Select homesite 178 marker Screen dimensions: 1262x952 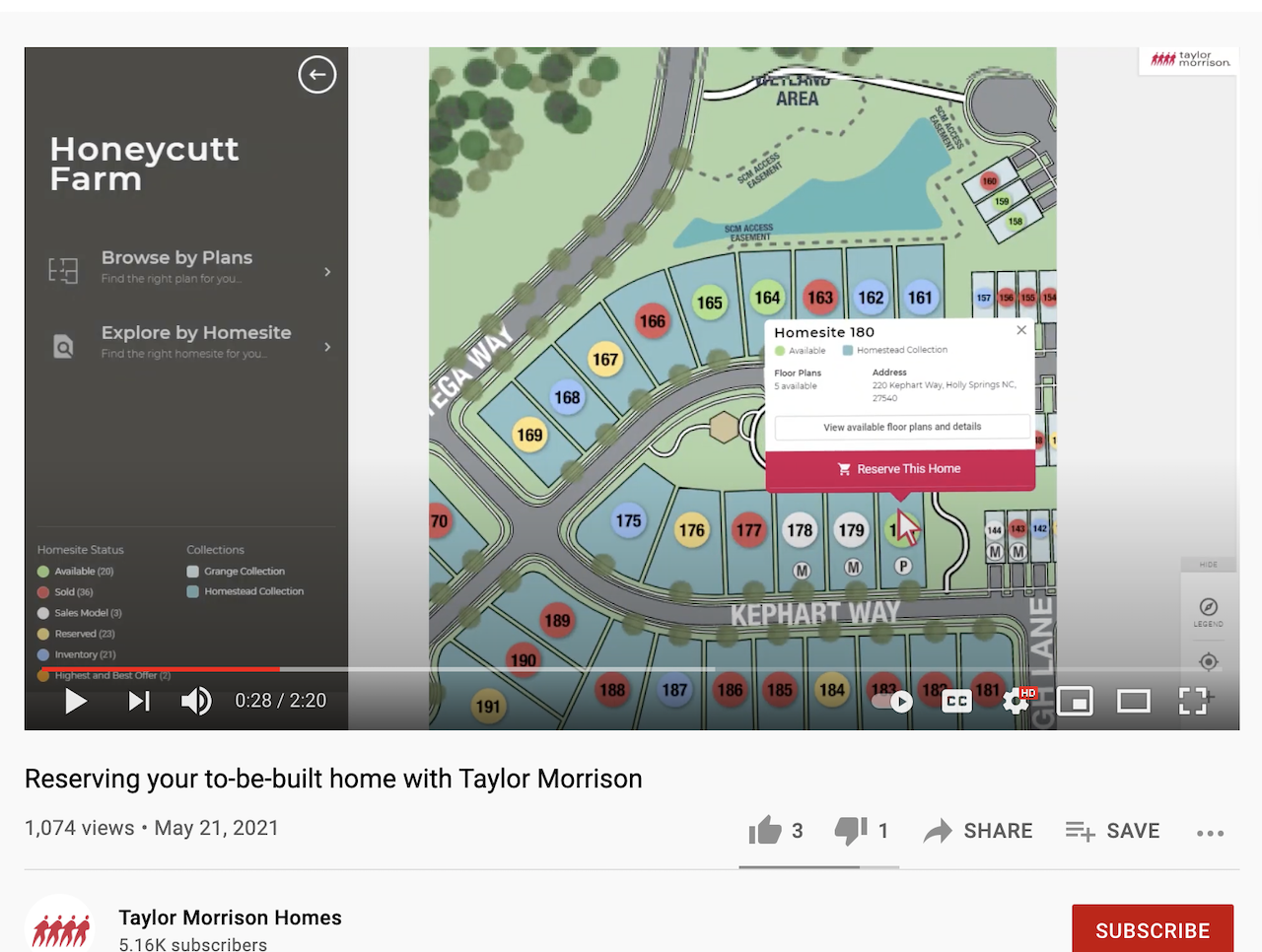(800, 530)
